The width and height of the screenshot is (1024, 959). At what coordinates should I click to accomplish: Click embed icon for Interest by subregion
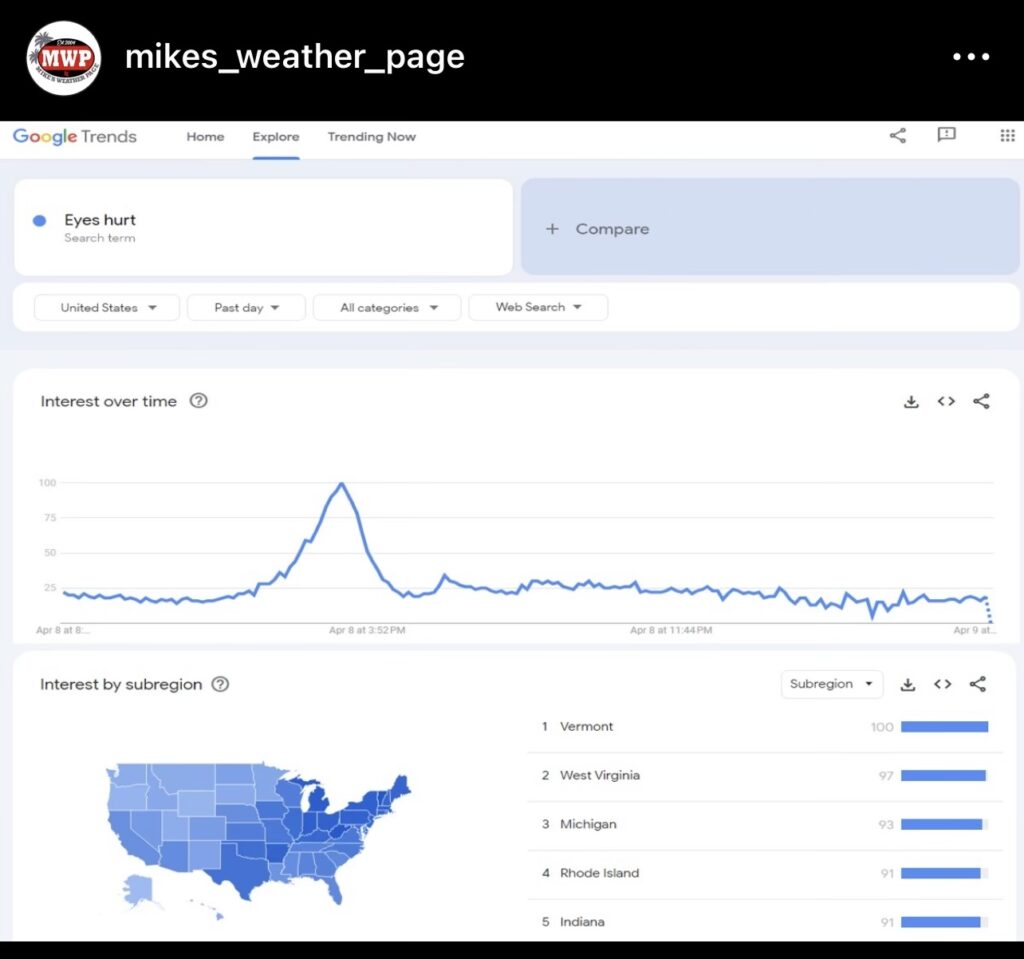pyautogui.click(x=943, y=684)
